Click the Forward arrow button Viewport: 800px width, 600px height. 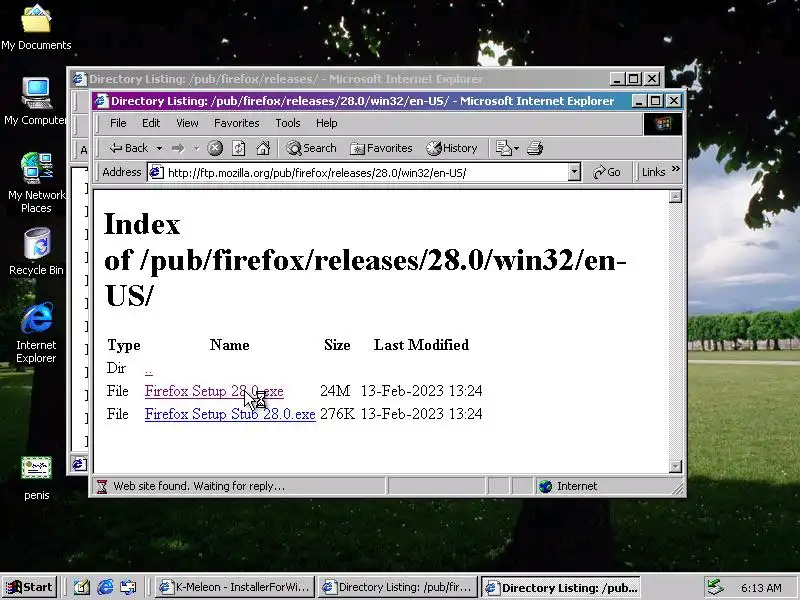pyautogui.click(x=178, y=148)
